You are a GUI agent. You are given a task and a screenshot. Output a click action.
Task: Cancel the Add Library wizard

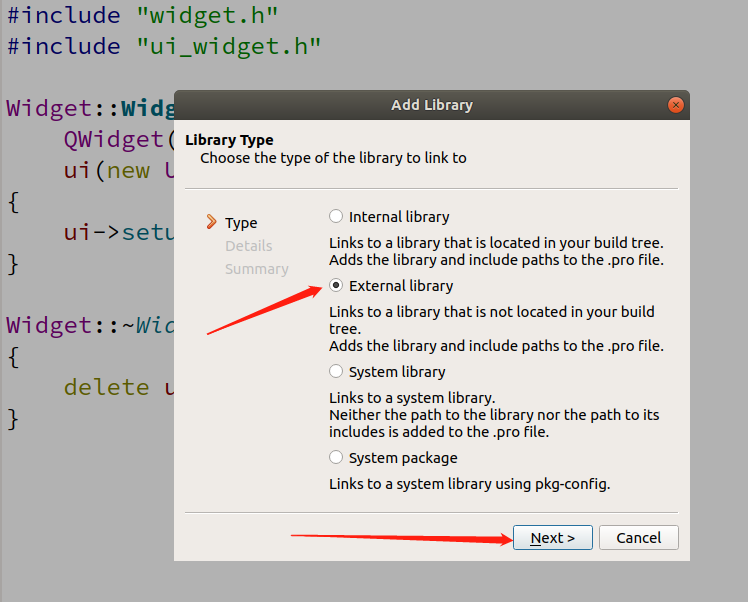tap(638, 538)
